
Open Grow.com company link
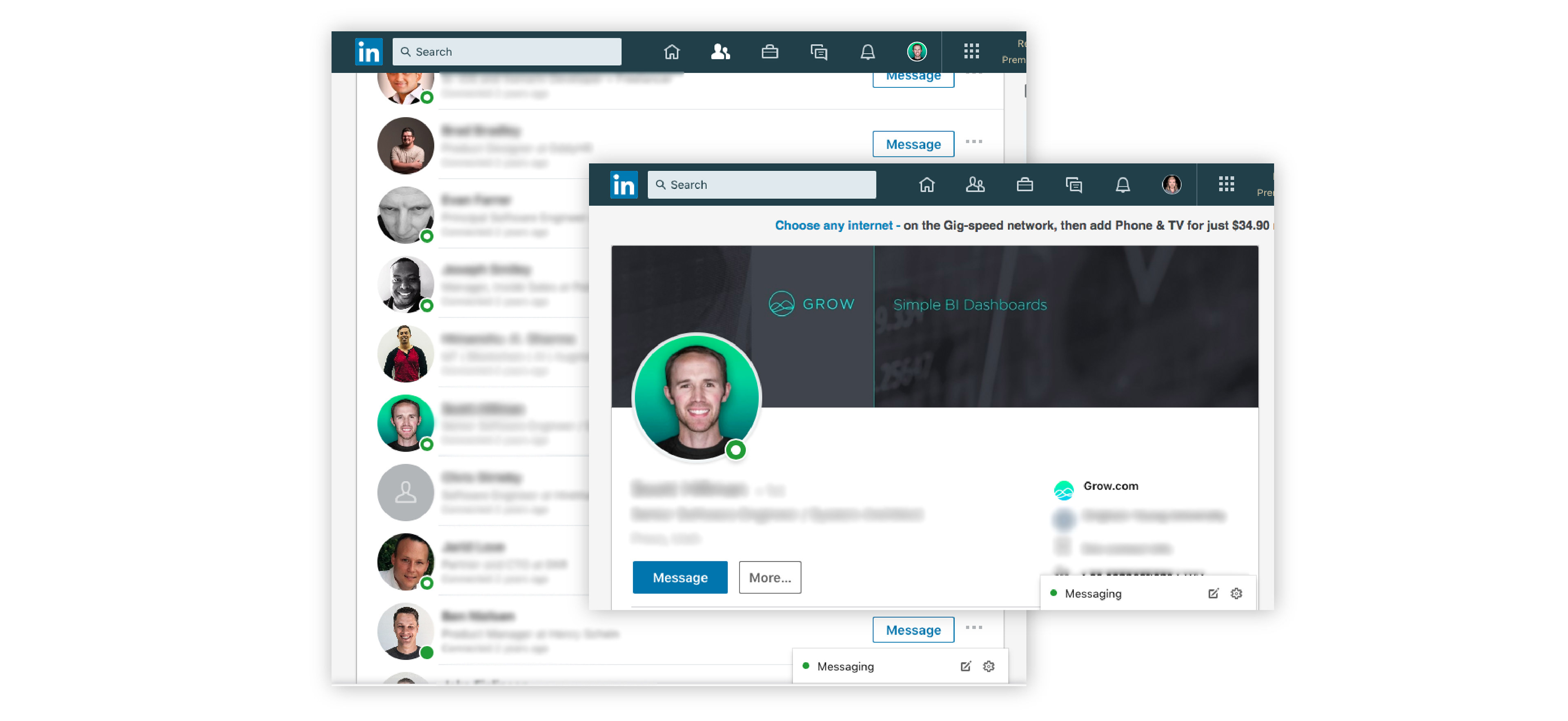(x=1110, y=485)
